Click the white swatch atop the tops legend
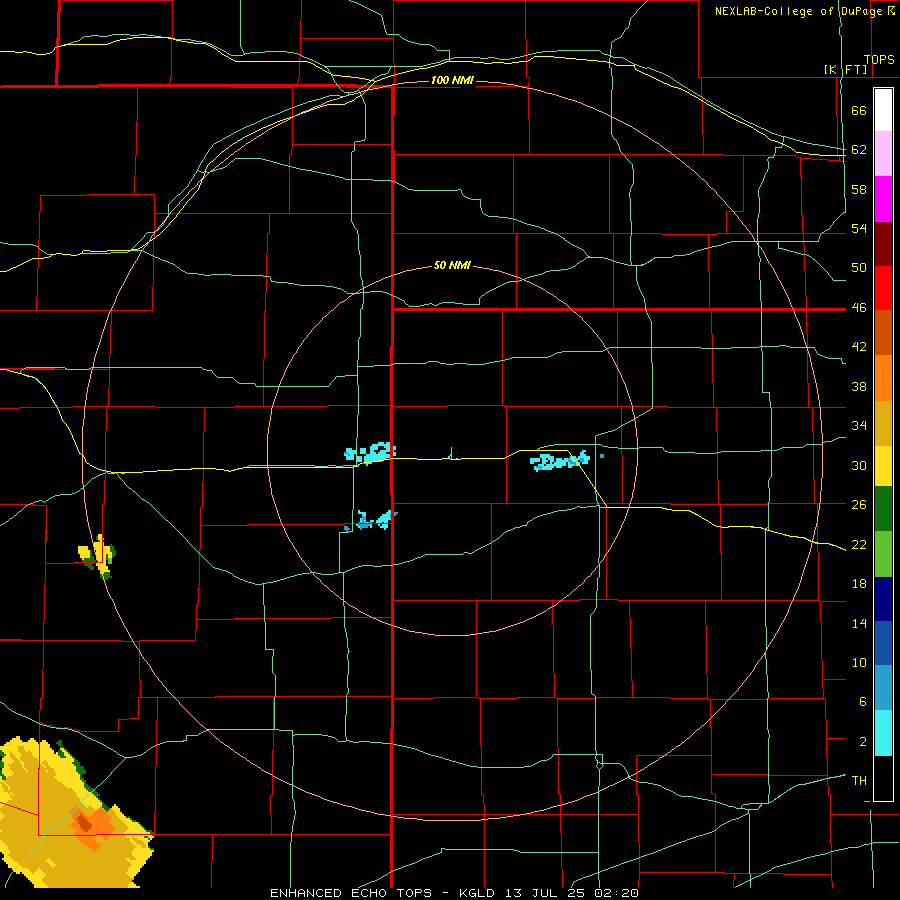Screen dimensions: 900x900 click(x=883, y=110)
